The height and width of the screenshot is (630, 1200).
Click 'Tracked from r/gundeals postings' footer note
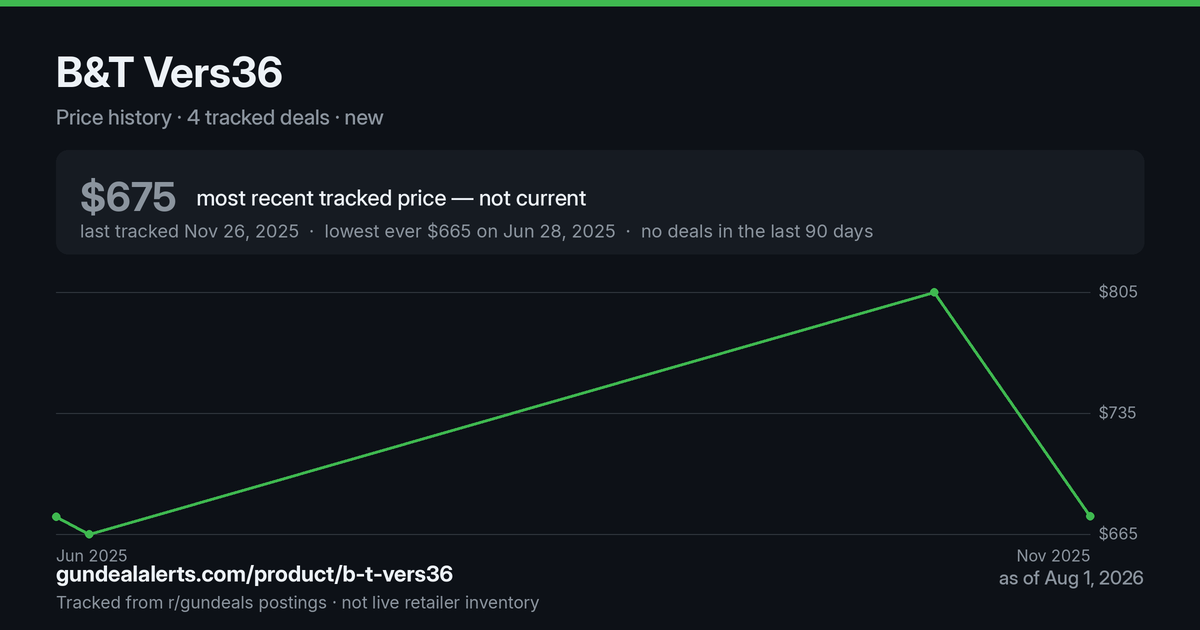coord(191,602)
